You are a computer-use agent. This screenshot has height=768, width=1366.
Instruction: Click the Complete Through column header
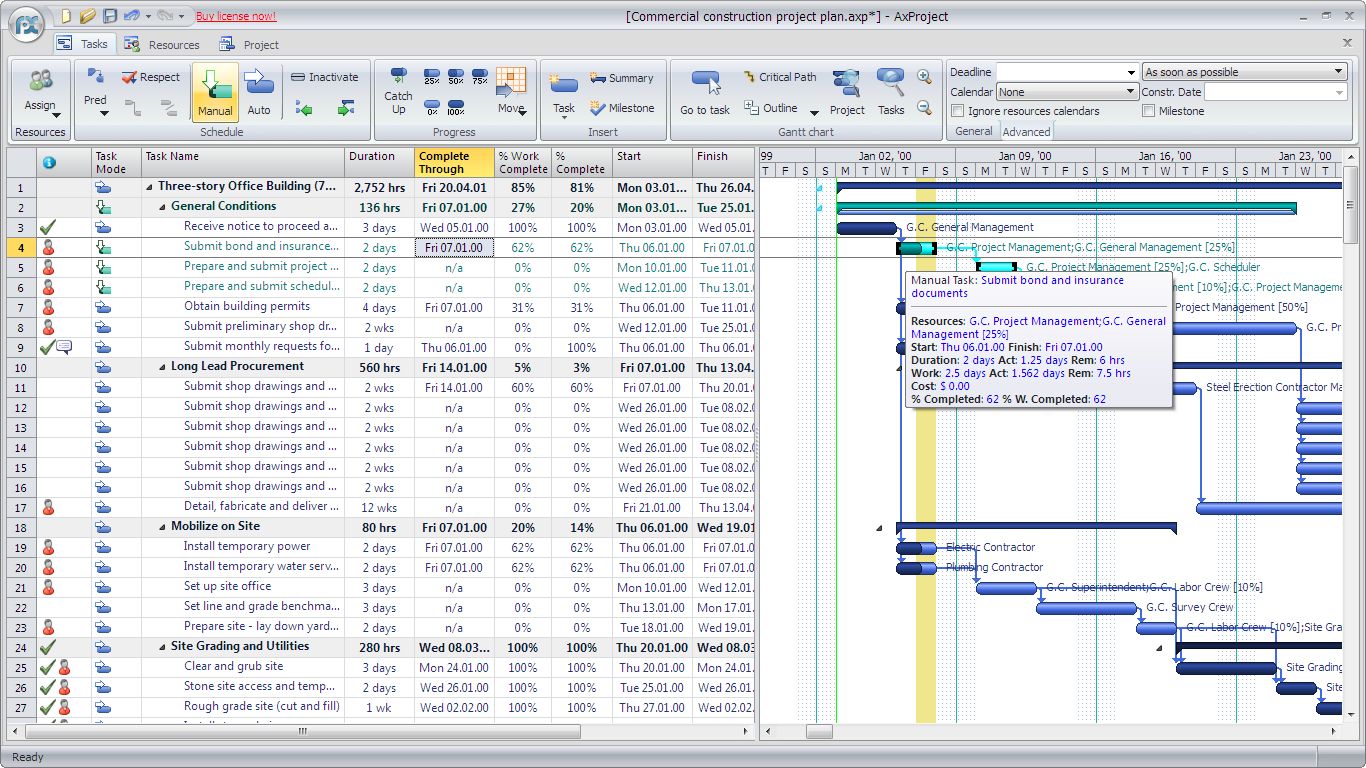pos(452,162)
